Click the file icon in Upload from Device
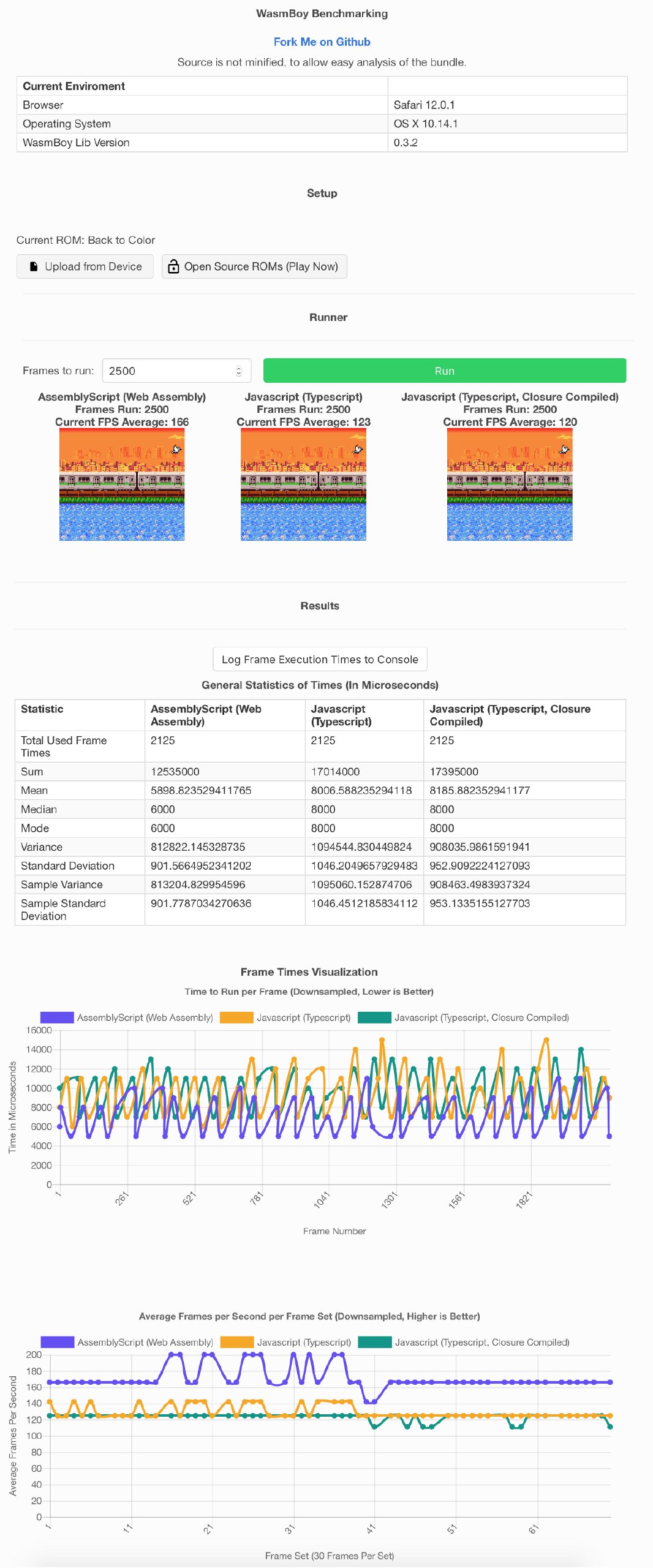 coord(34,266)
